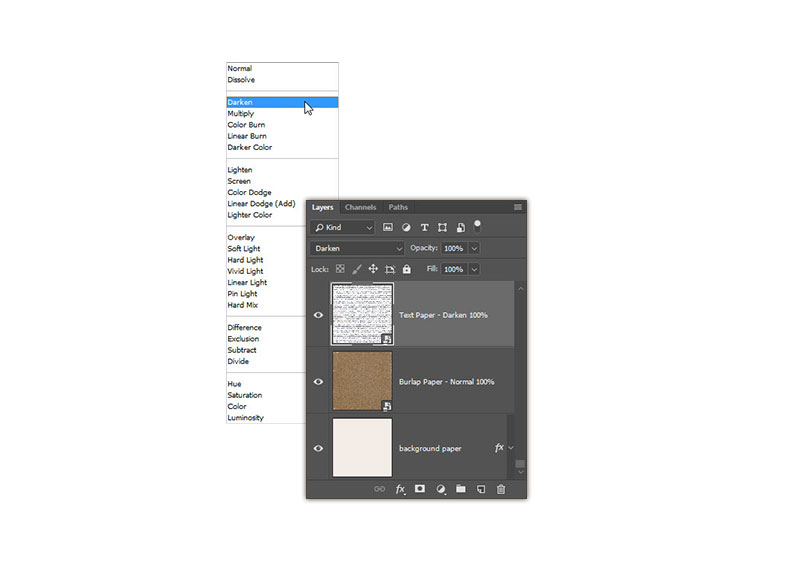This screenshot has height=578, width=800.
Task: Select 'background paper' layer name
Action: tap(430, 448)
